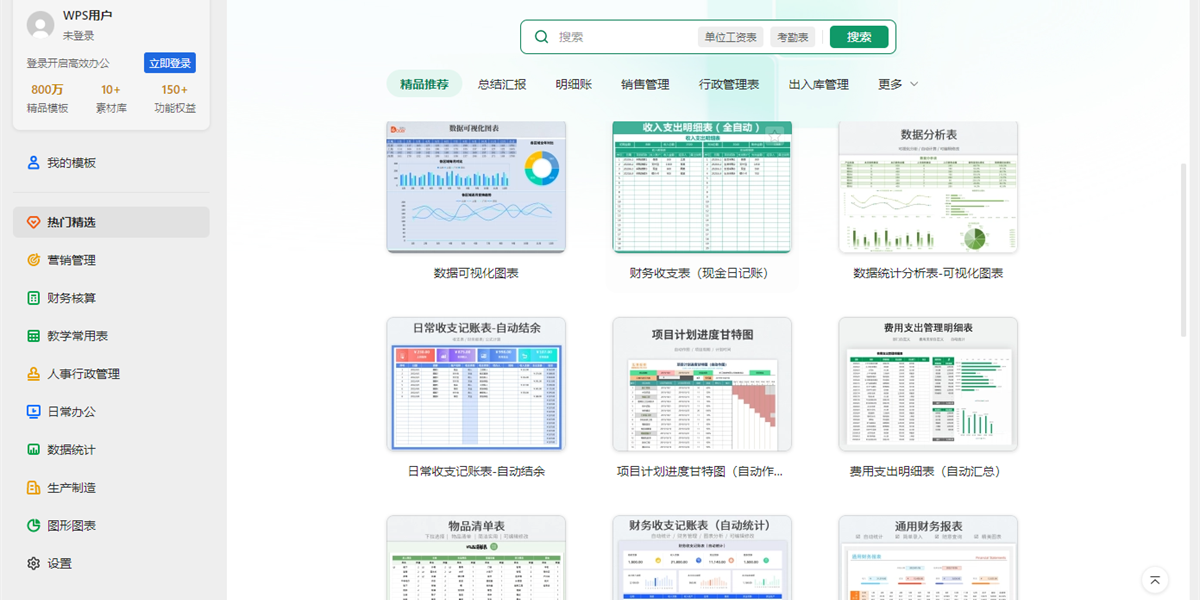1200x600 pixels.
Task: Switch to the 总结汇报 tab
Action: (x=502, y=85)
